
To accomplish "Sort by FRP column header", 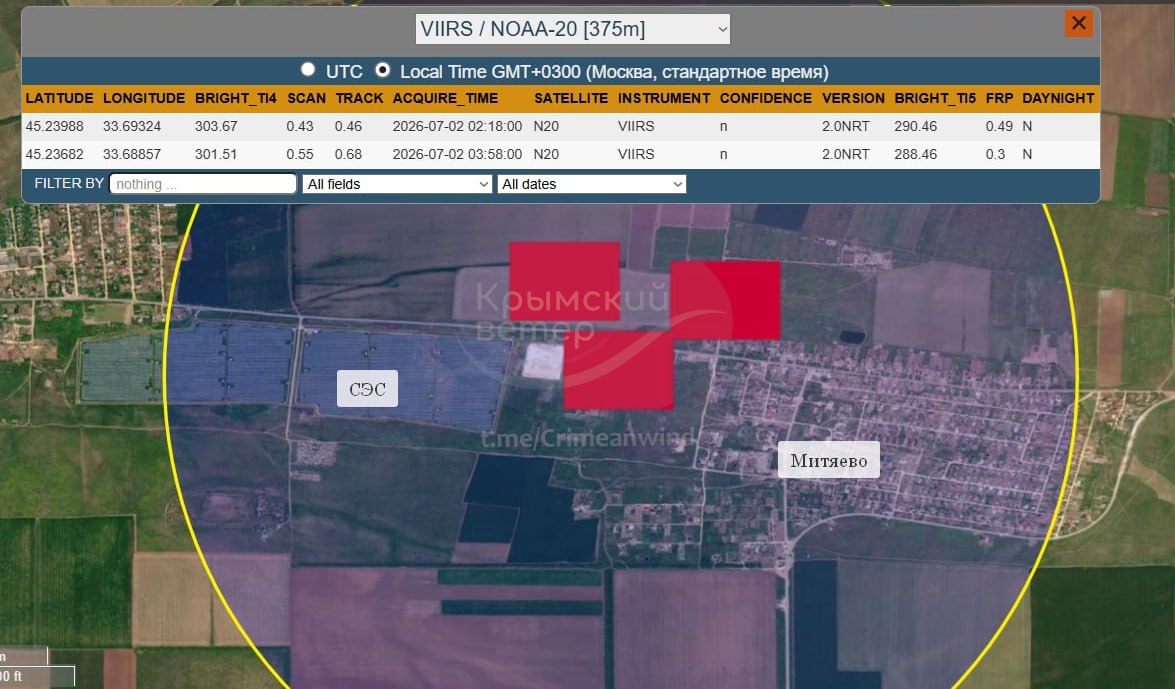I will coord(999,98).
